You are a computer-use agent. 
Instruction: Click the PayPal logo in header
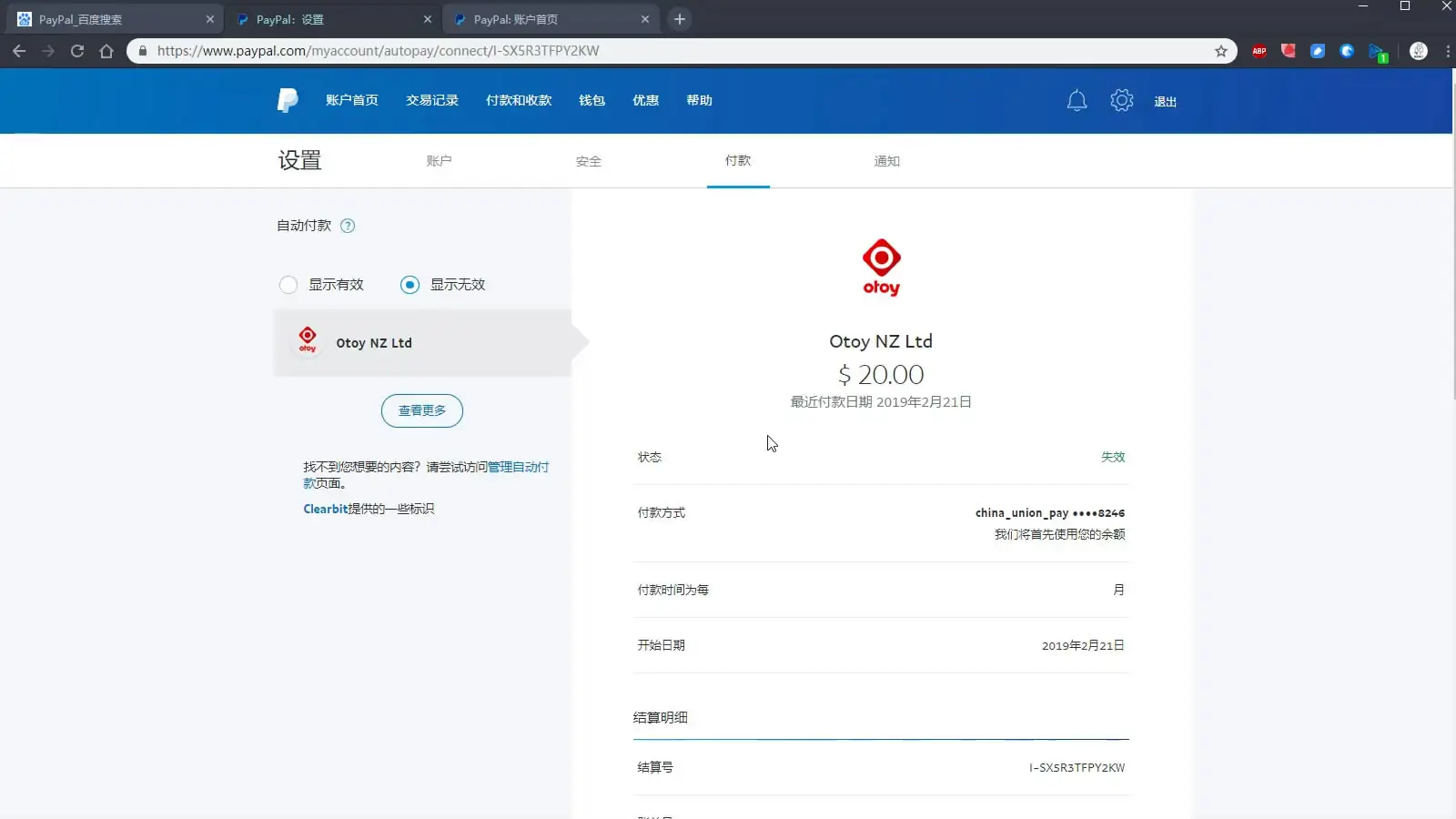pyautogui.click(x=288, y=100)
